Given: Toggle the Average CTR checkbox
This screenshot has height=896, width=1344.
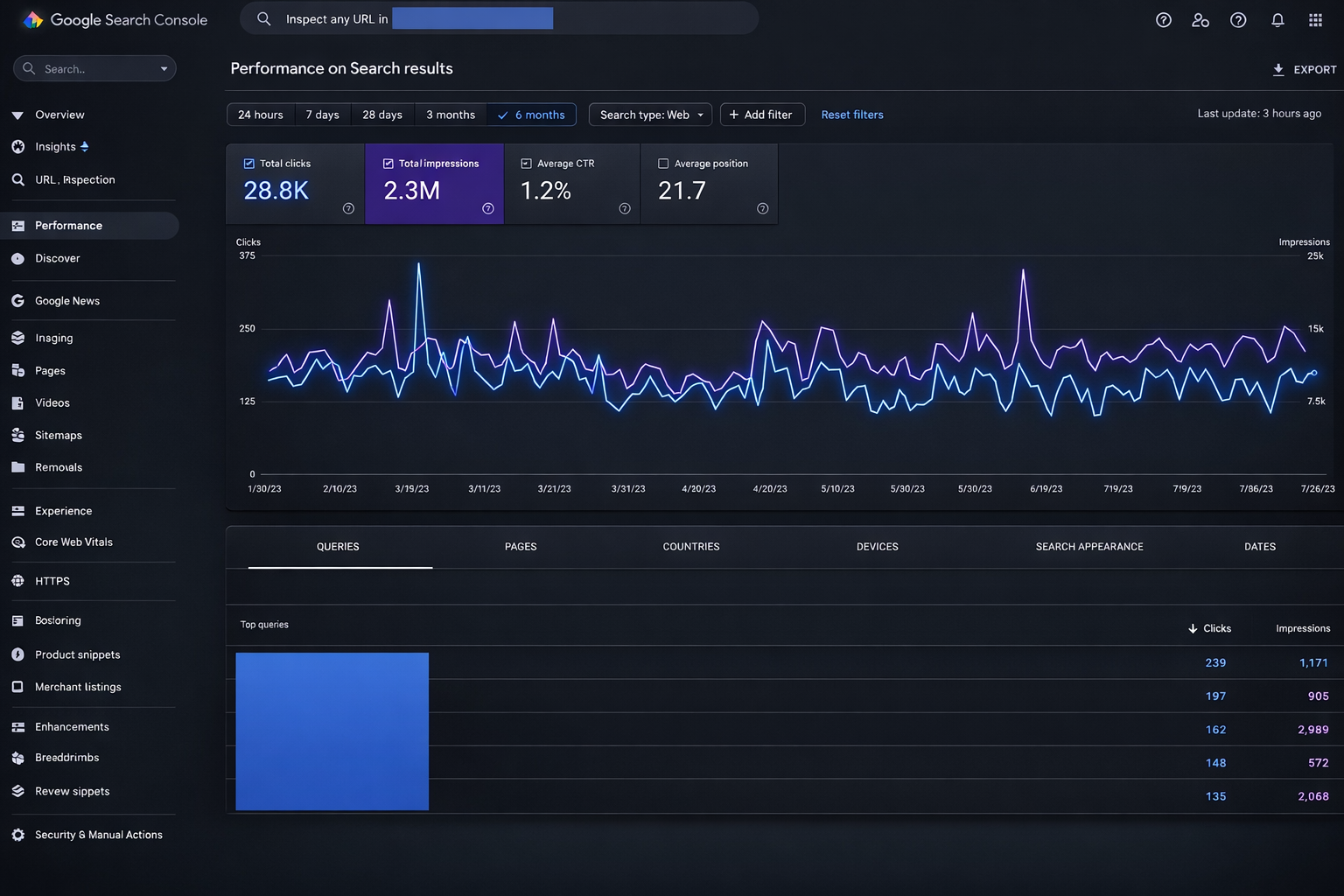Looking at the screenshot, I should [526, 164].
